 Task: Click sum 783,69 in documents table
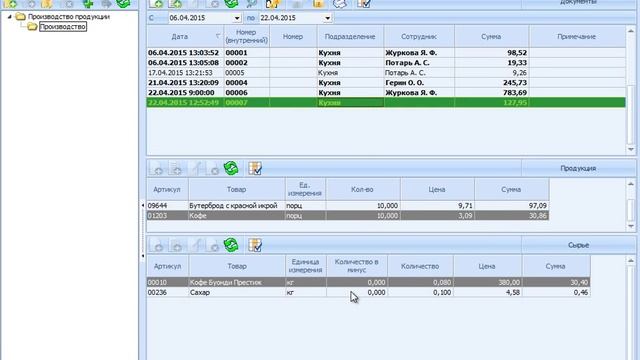(491, 93)
